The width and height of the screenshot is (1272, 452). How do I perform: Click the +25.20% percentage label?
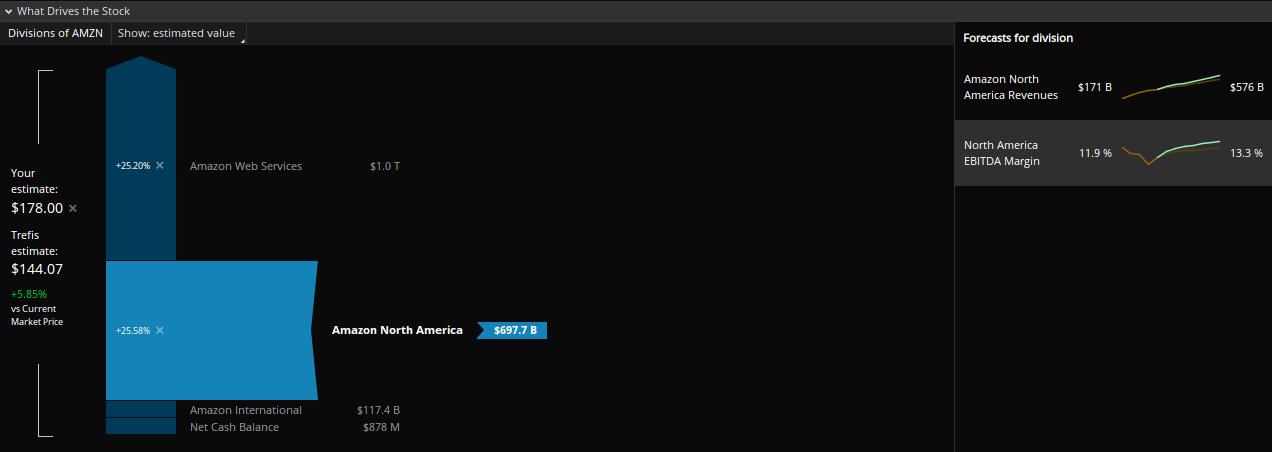click(x=133, y=166)
